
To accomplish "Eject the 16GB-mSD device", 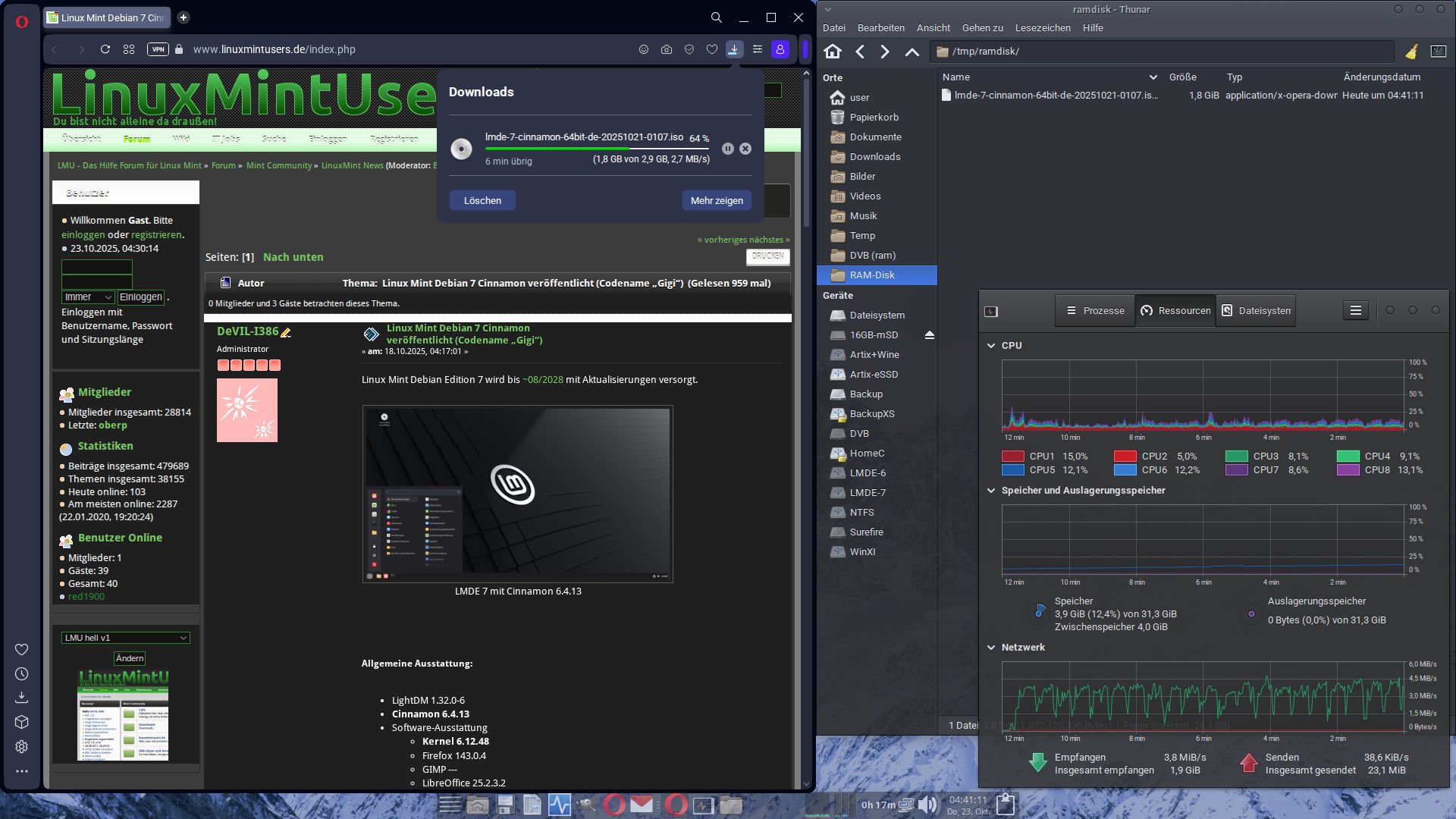I will point(929,334).
